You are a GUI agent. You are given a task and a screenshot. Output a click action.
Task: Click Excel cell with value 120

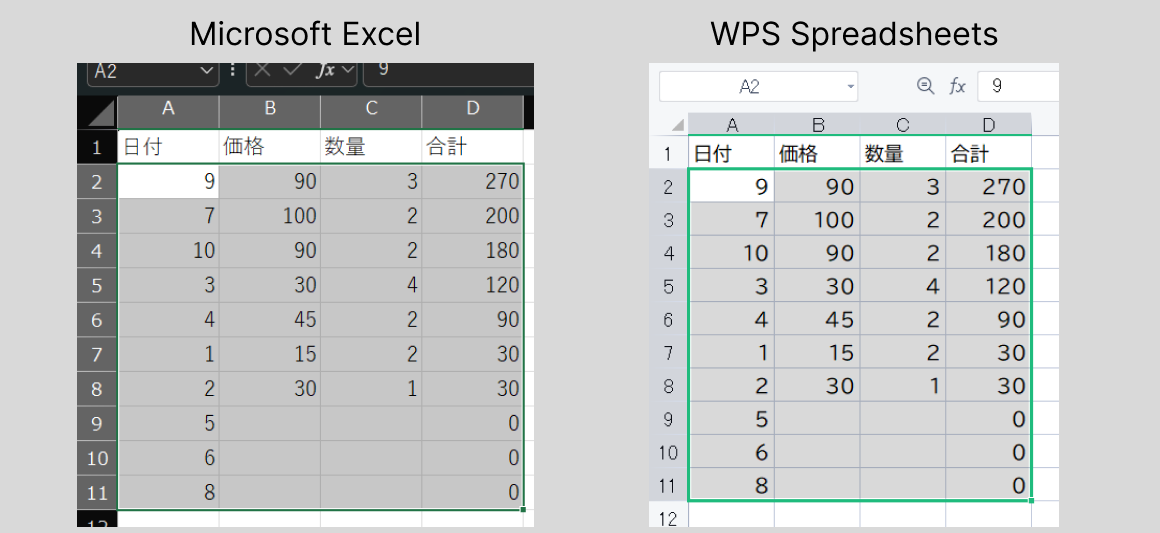(x=473, y=285)
